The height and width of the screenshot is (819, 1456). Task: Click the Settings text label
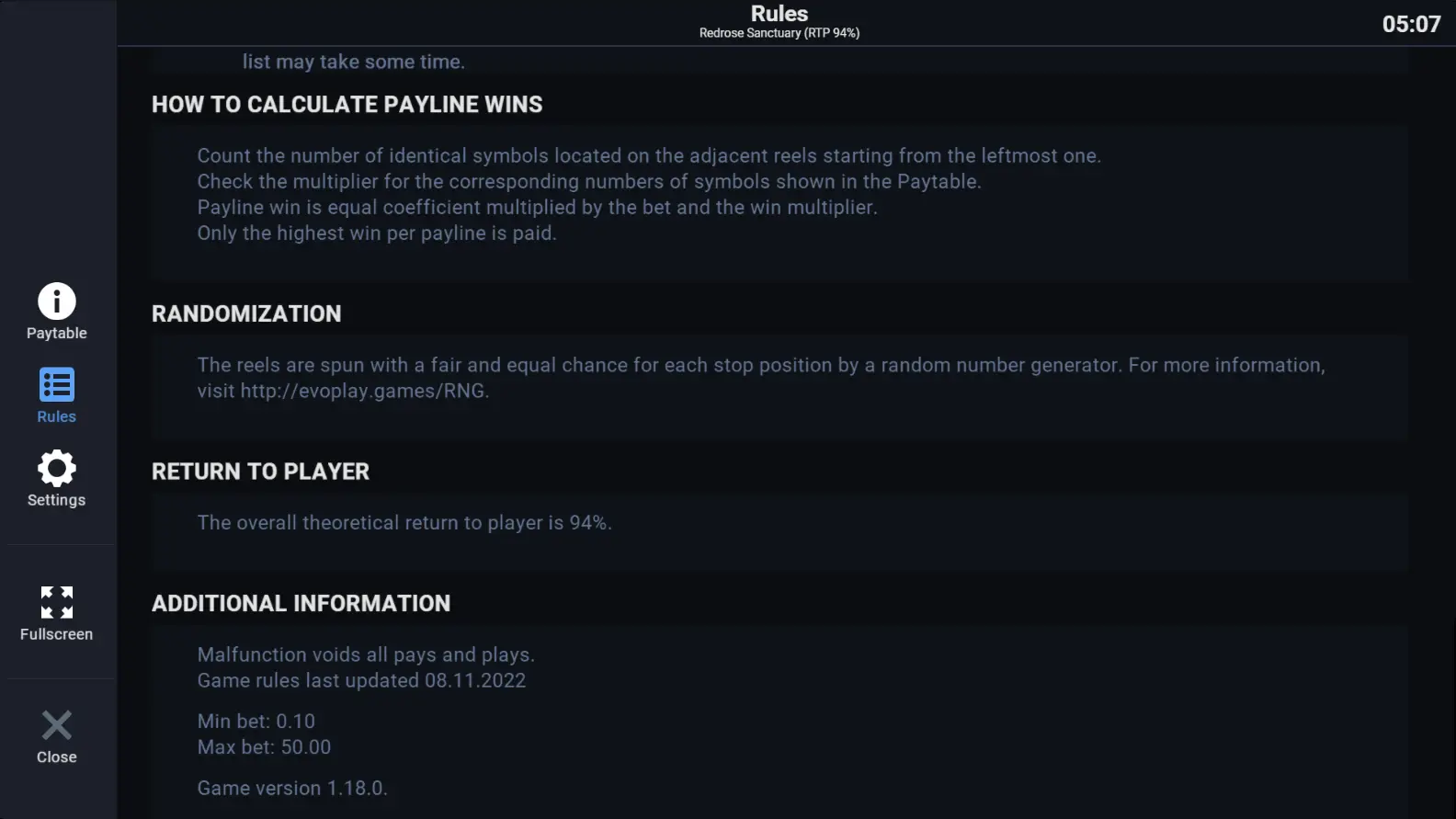tap(57, 500)
